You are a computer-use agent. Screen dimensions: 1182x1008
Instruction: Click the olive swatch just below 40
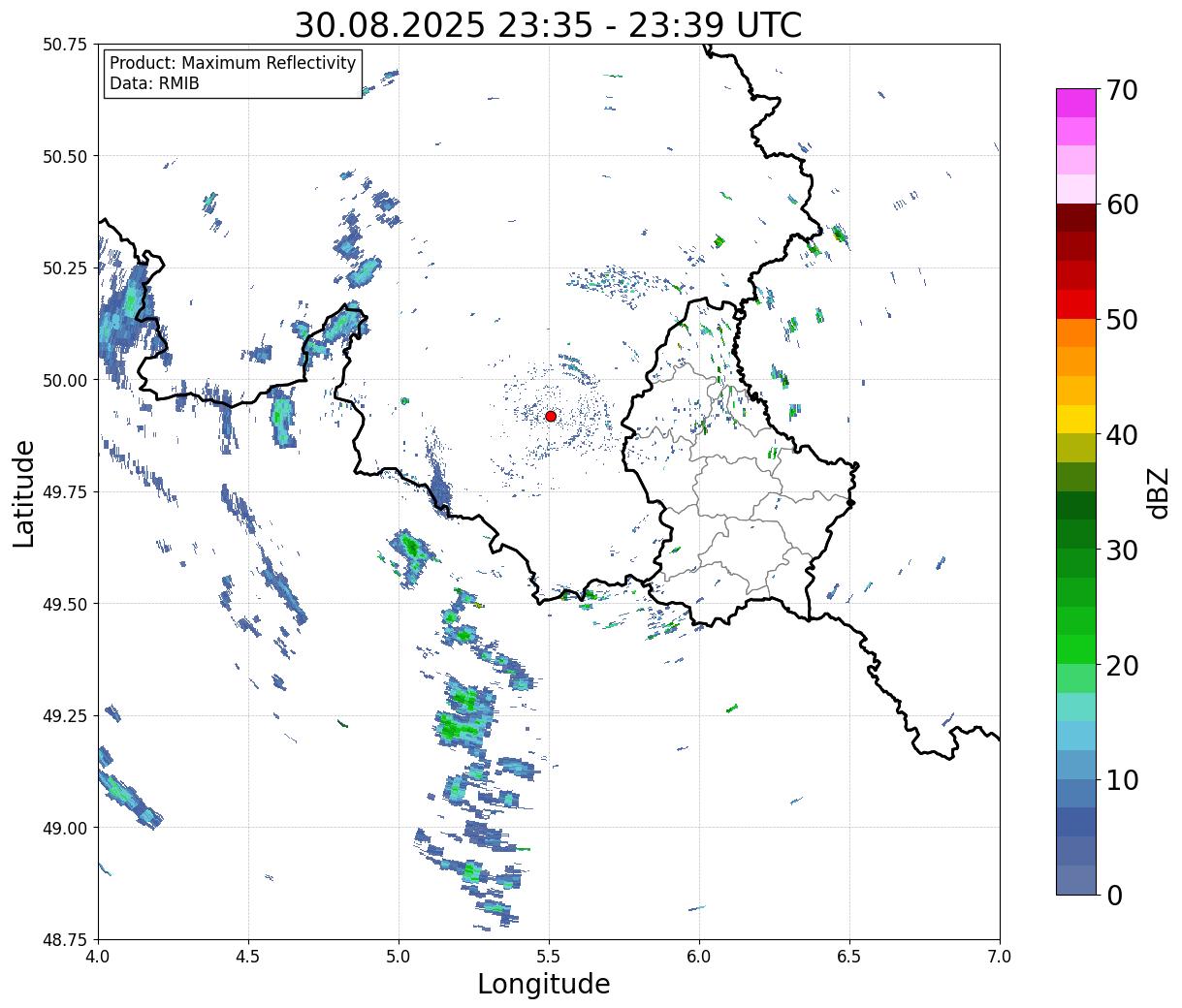[1076, 448]
